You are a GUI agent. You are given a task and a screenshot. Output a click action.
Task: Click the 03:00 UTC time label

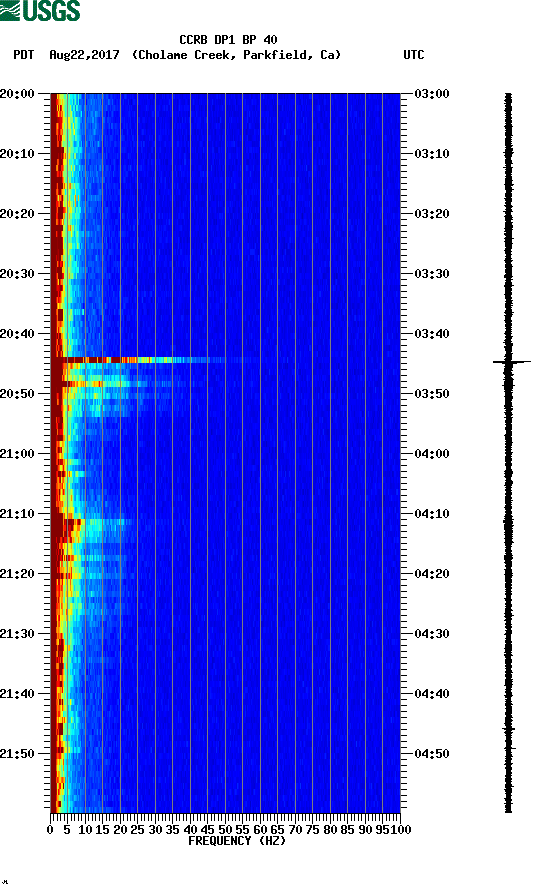[432, 93]
